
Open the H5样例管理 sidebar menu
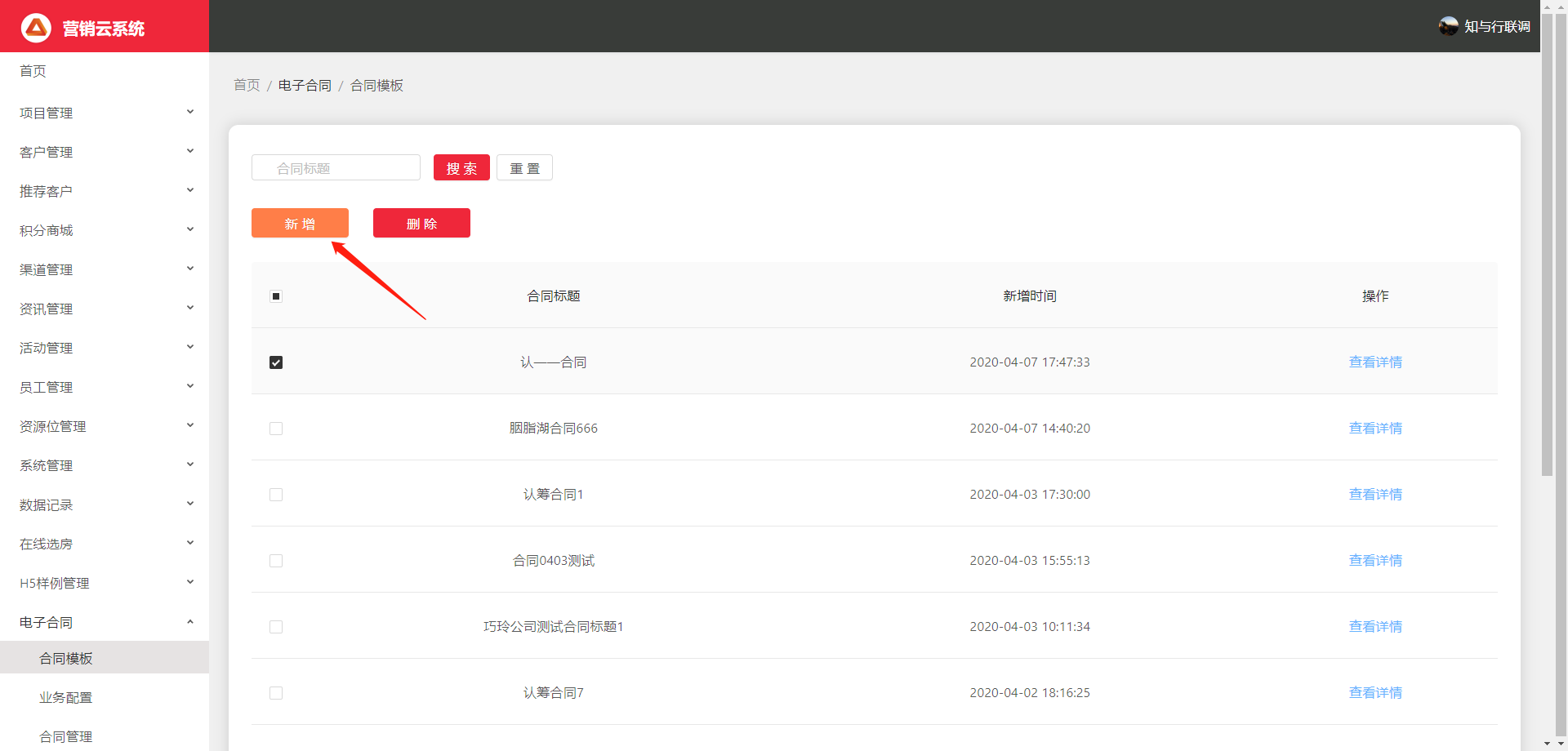[105, 583]
